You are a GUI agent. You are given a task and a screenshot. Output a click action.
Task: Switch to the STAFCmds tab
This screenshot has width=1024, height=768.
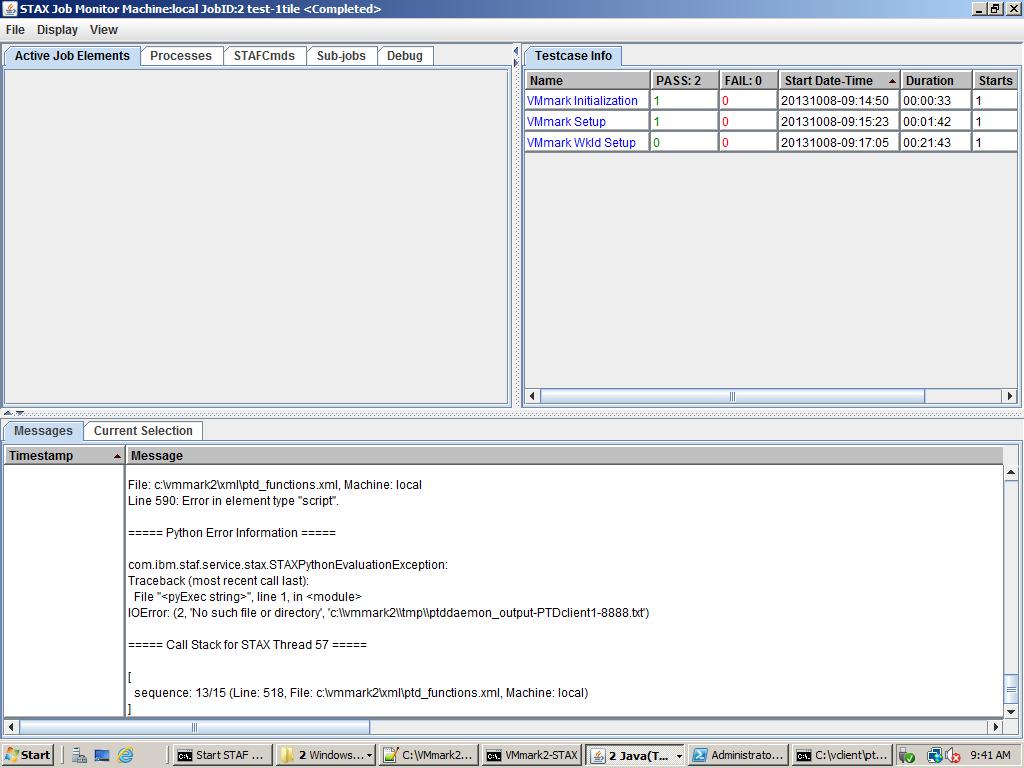pos(264,56)
